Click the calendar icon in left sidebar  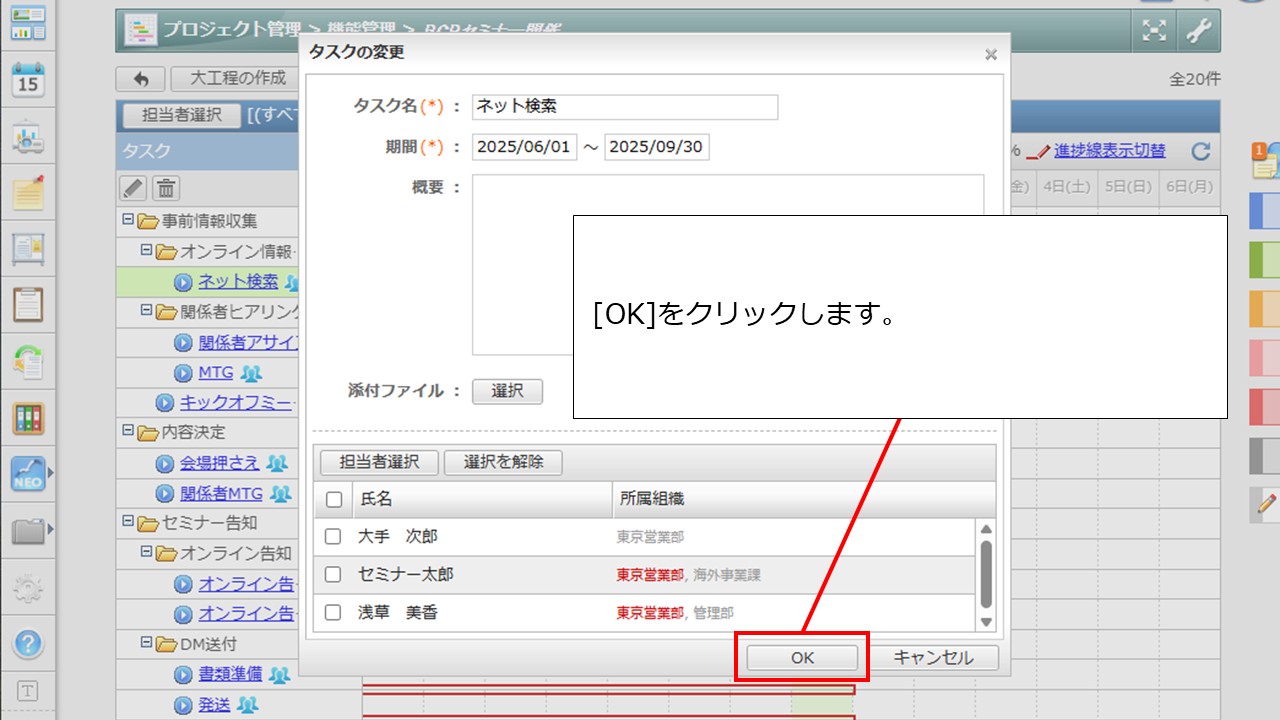click(28, 79)
